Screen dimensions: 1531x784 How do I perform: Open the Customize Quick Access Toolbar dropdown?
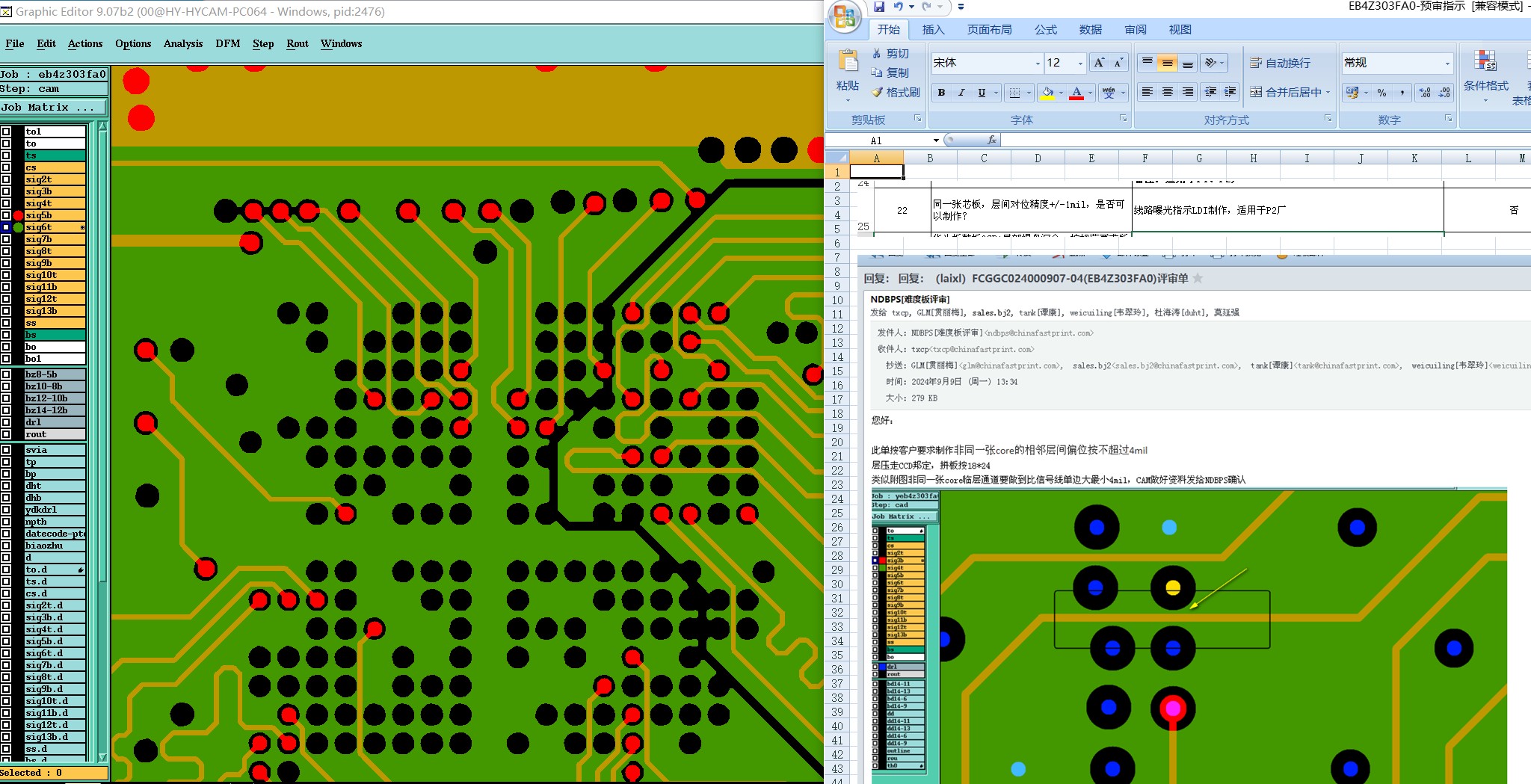pos(961,7)
